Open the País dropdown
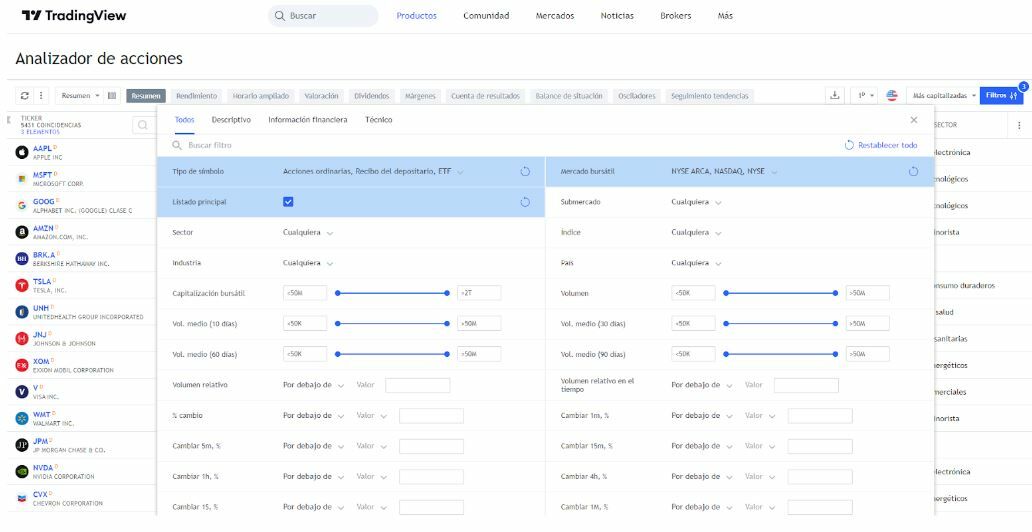This screenshot has width=1032, height=532. pos(696,263)
